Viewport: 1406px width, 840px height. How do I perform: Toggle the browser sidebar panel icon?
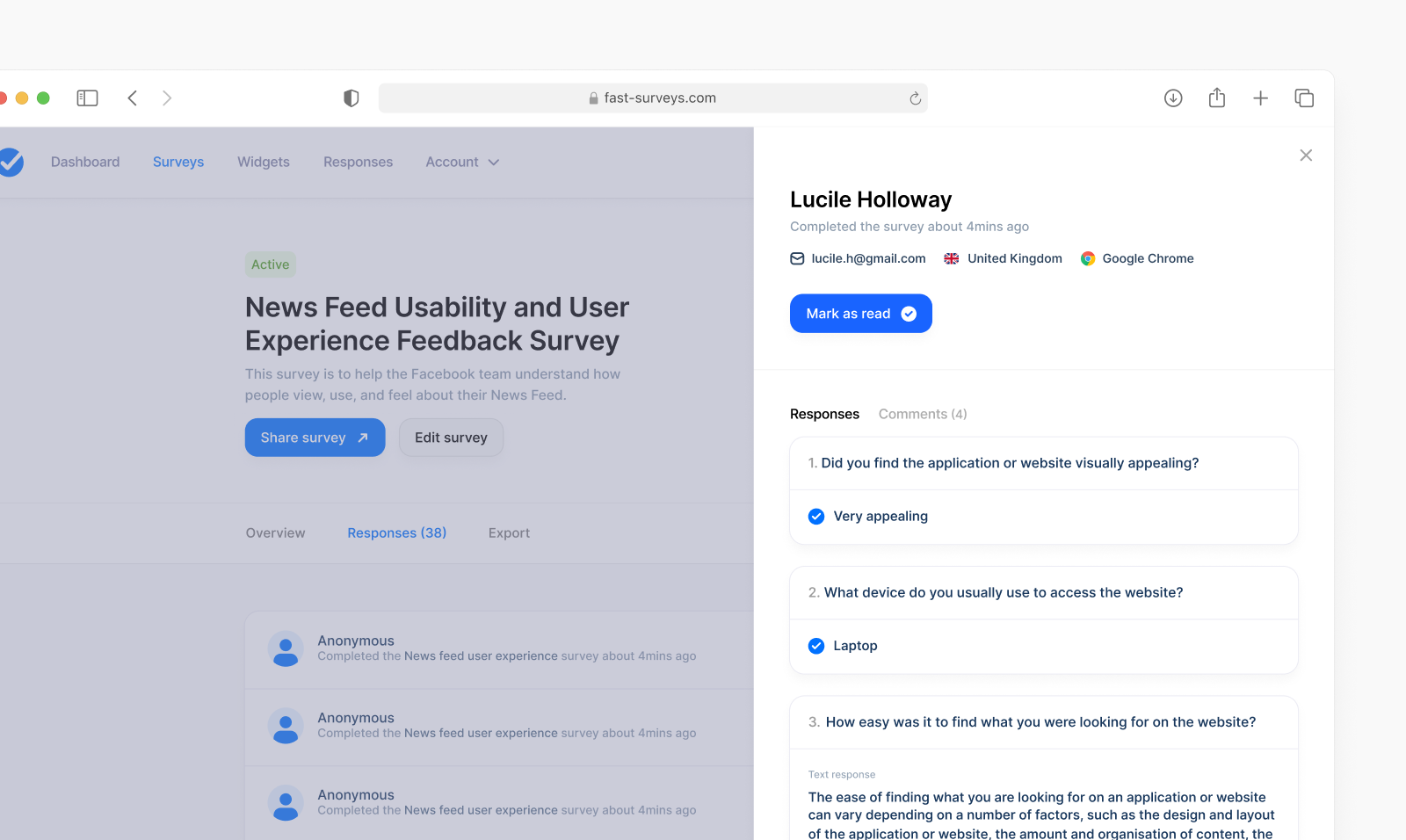click(x=87, y=98)
